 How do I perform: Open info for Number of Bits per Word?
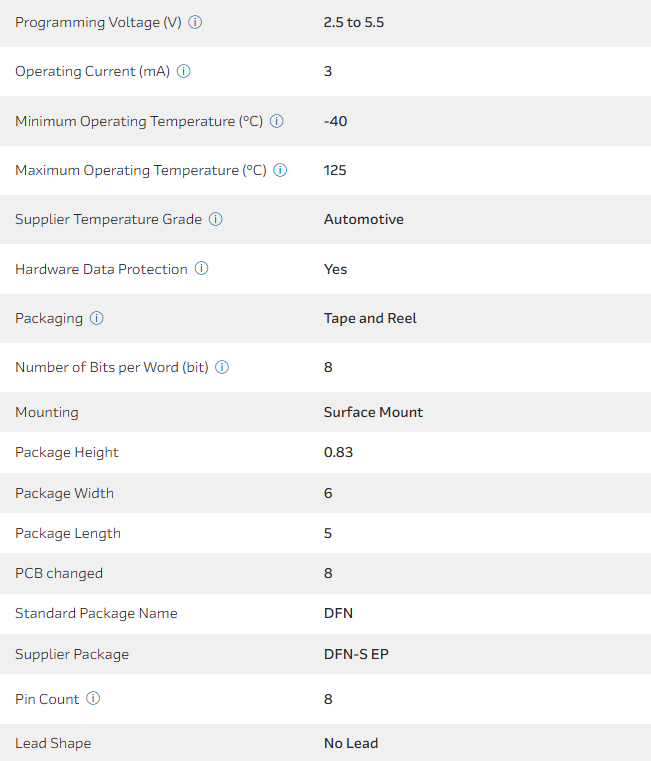(x=222, y=367)
